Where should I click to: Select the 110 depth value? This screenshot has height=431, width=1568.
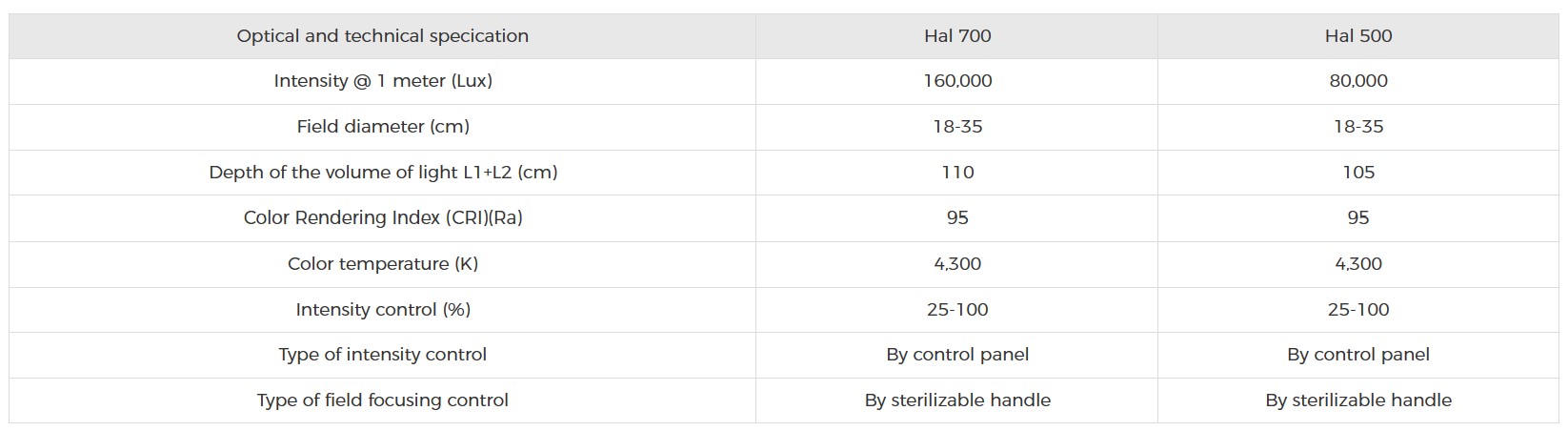tap(957, 173)
